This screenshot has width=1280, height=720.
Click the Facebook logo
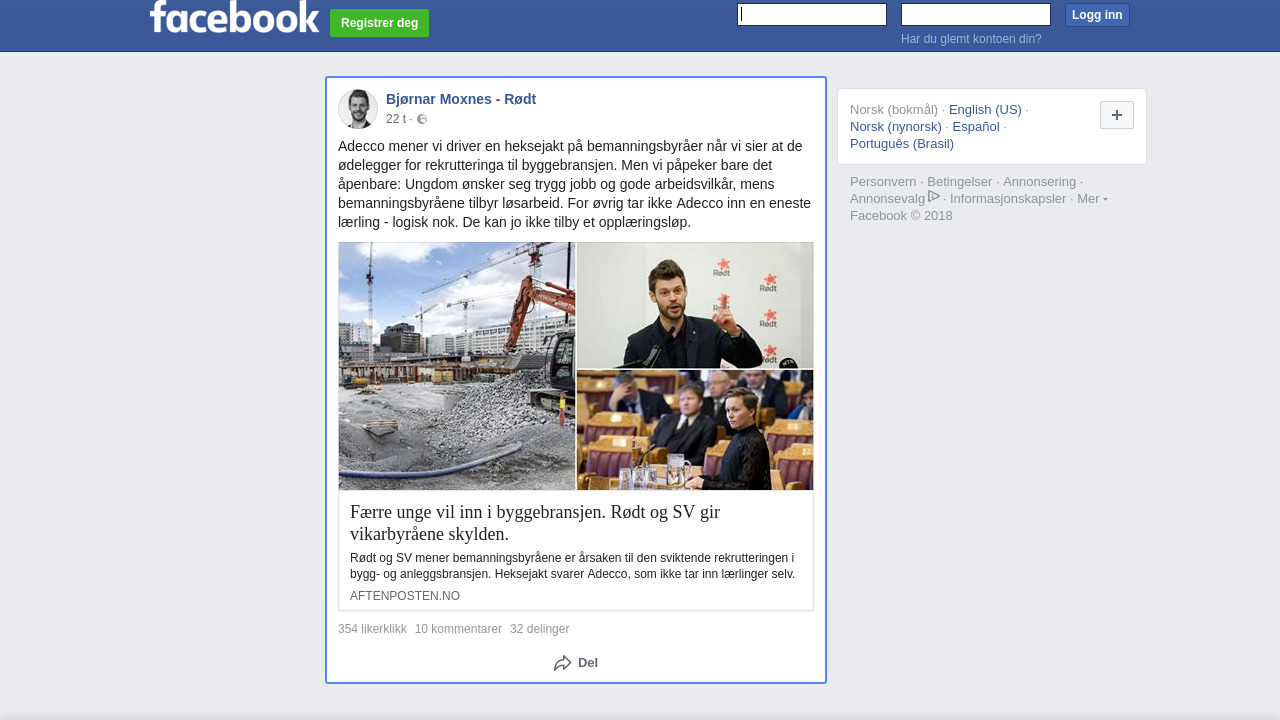[234, 17]
